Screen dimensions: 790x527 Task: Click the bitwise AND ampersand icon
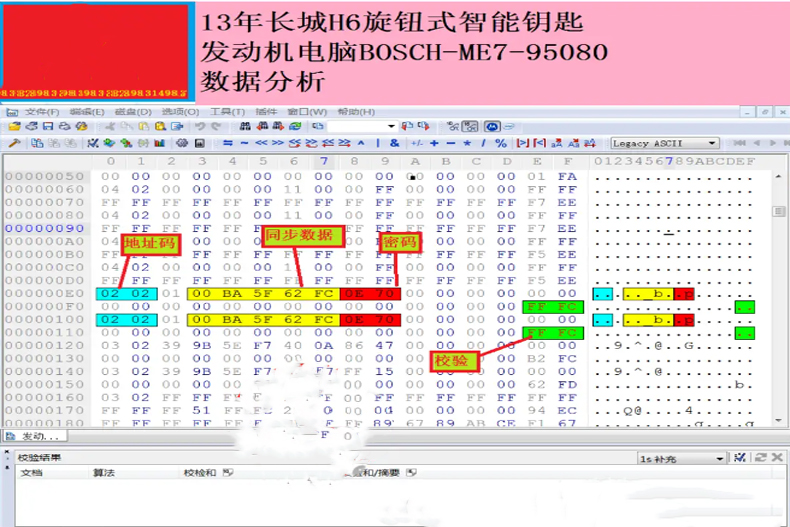pyautogui.click(x=394, y=144)
